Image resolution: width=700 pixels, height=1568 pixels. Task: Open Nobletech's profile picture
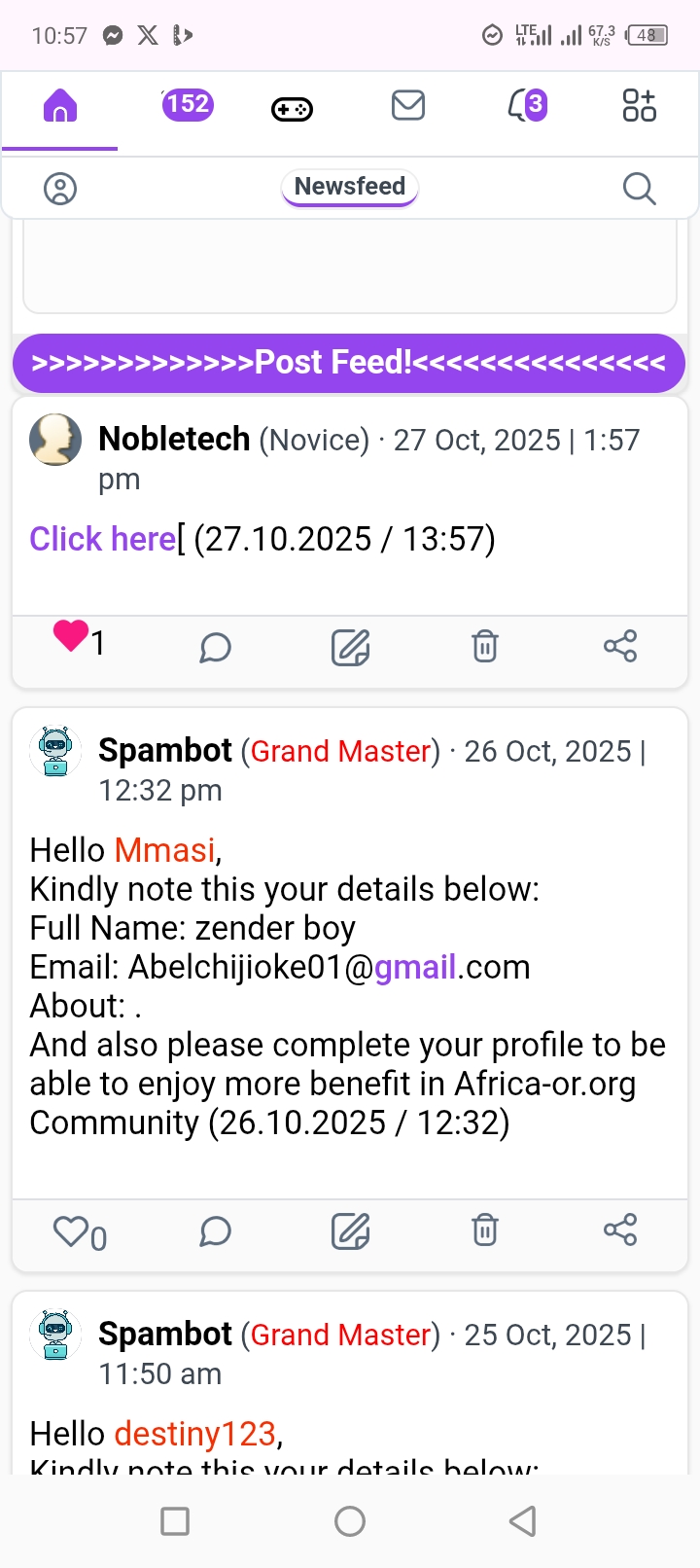point(55,440)
